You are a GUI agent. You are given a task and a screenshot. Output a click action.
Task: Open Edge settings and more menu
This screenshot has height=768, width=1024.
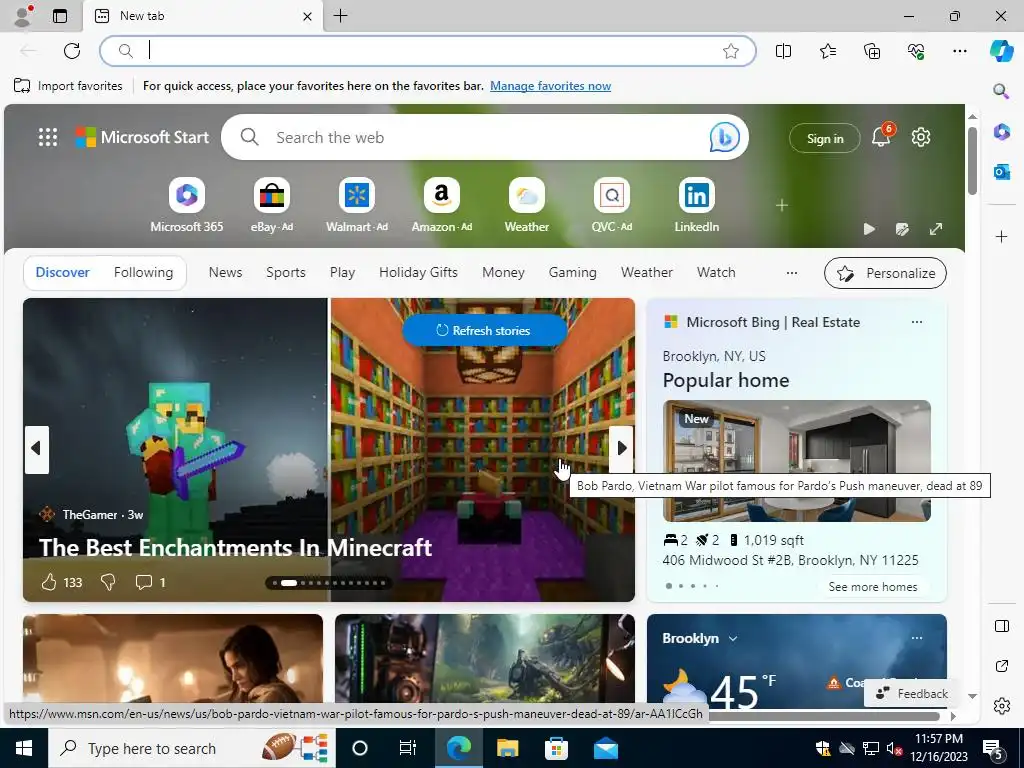coord(960,51)
